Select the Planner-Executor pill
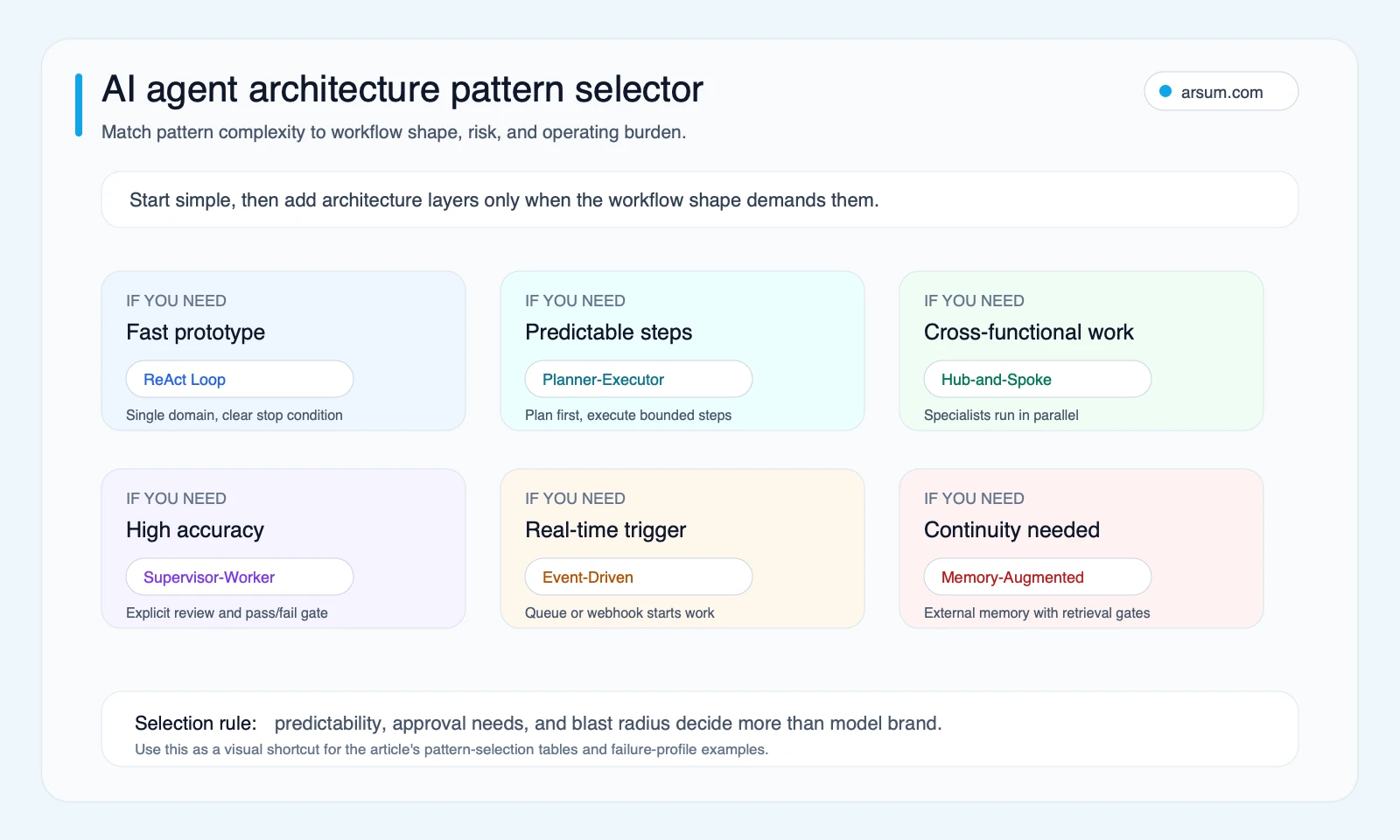The width and height of the screenshot is (1400, 840). point(639,379)
